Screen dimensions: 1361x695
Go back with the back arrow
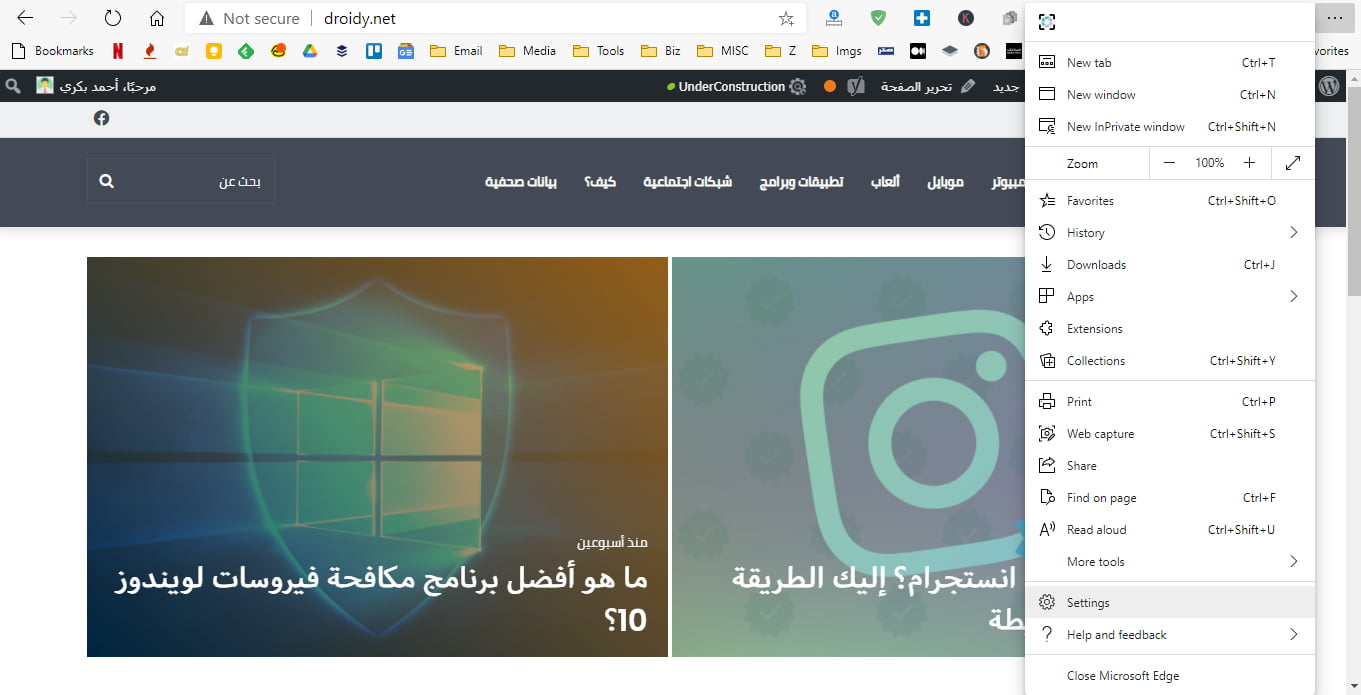click(25, 18)
